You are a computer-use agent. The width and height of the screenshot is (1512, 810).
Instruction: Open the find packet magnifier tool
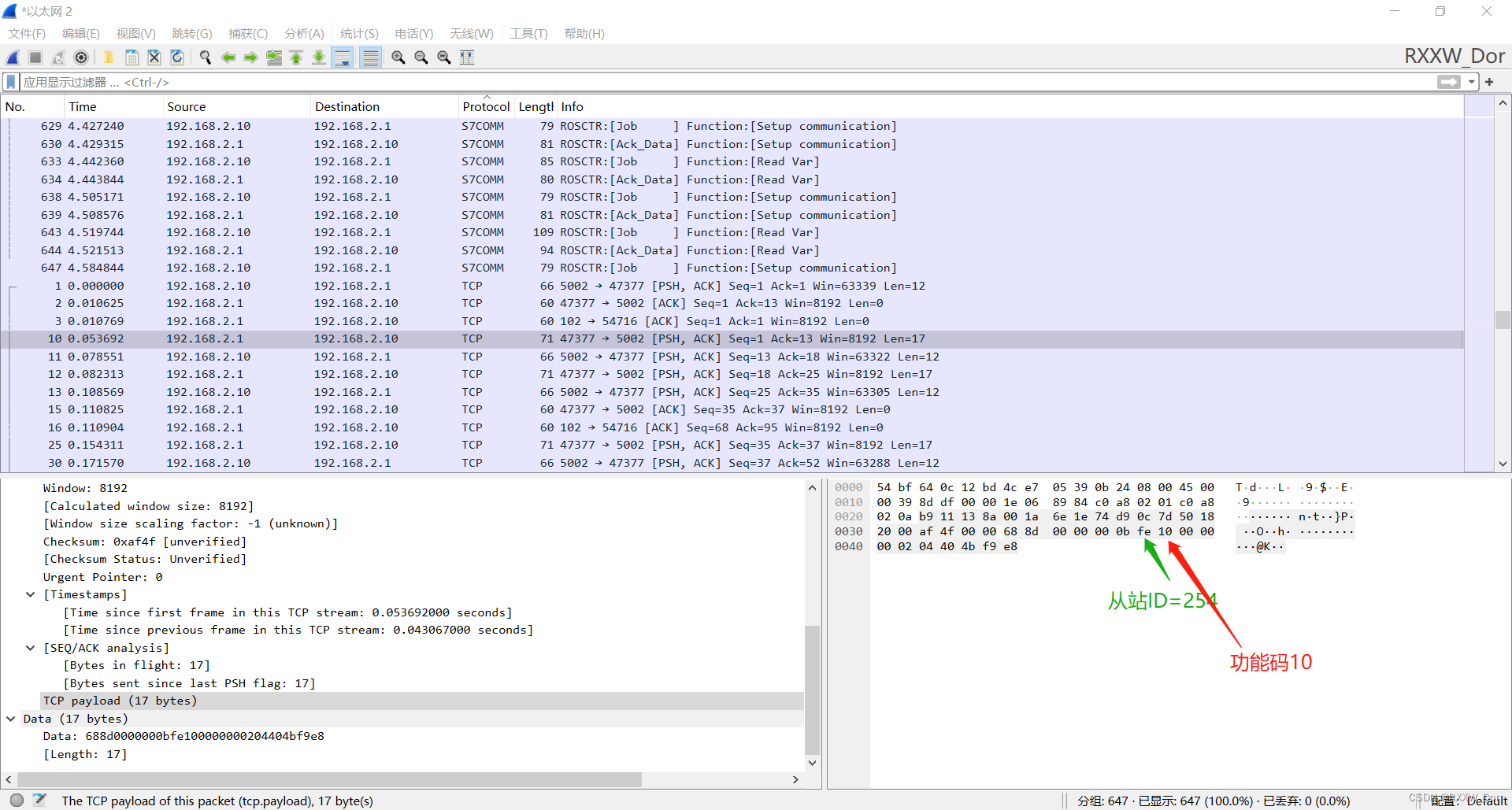pyautogui.click(x=206, y=57)
